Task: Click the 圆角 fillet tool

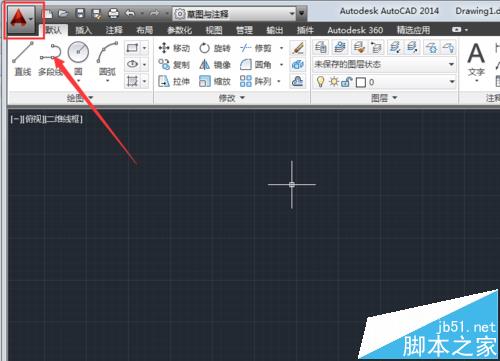Action: coord(256,64)
